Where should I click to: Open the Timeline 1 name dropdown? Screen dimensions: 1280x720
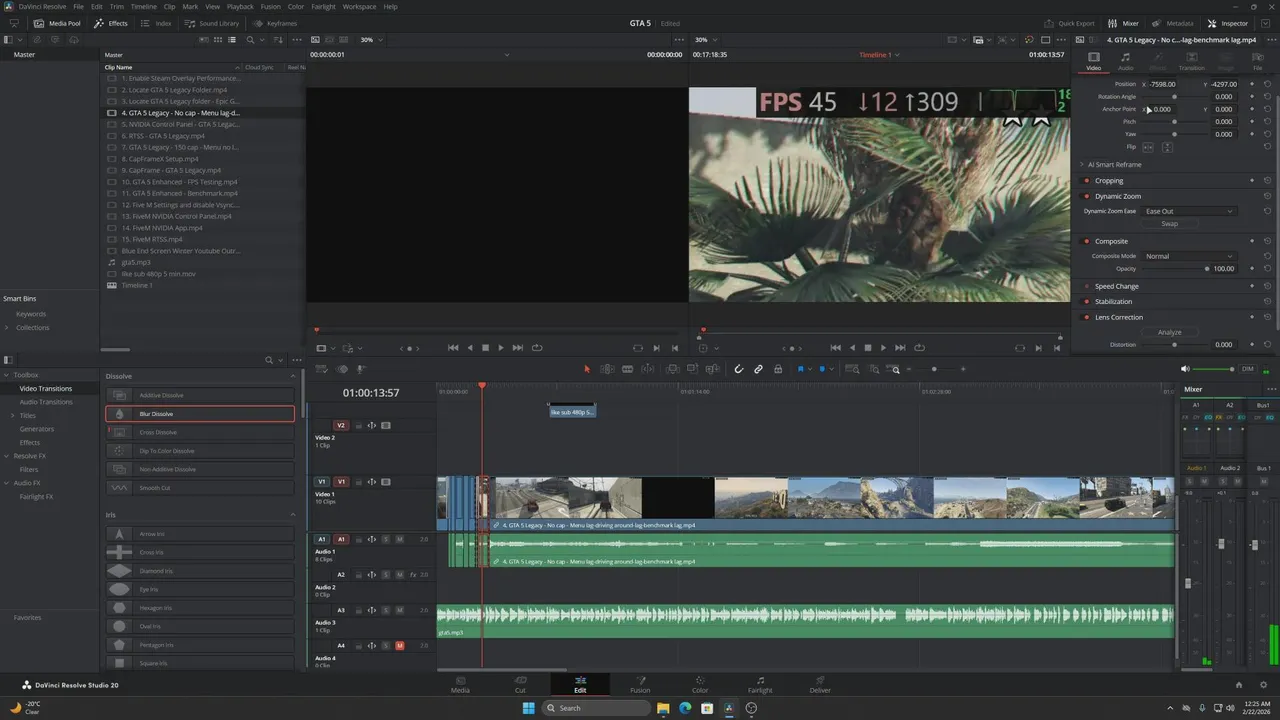[x=880, y=55]
